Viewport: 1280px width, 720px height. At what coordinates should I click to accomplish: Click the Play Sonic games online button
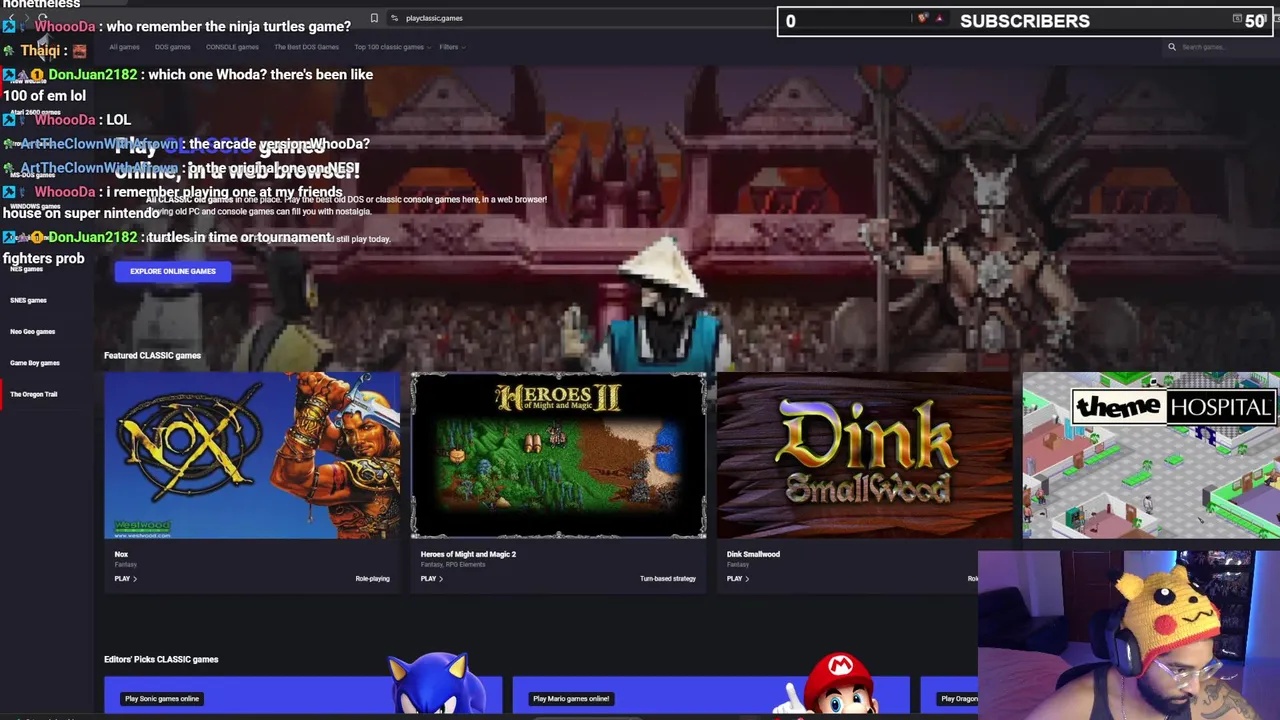162,699
